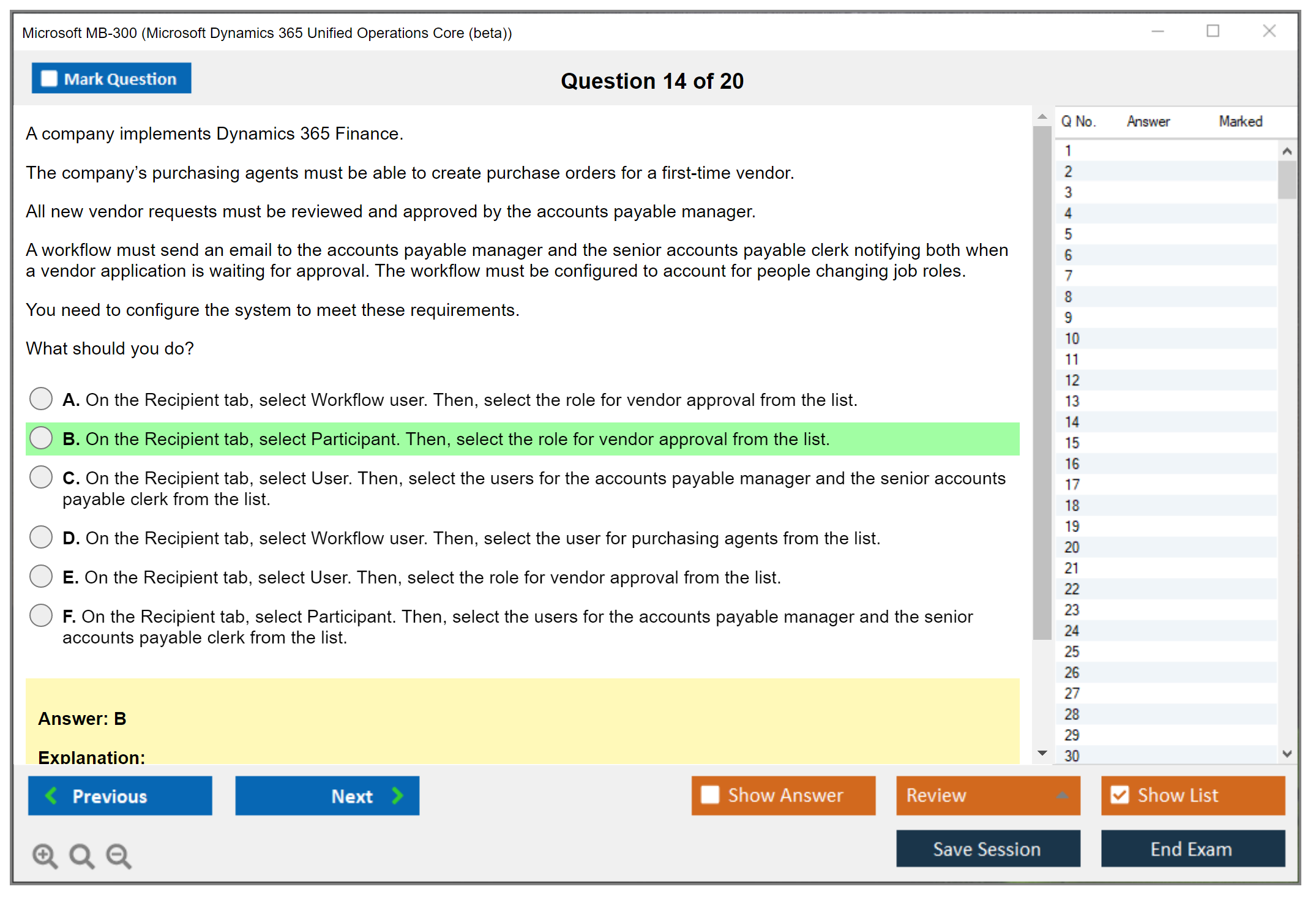Toggle the Mark Question checkbox
The width and height of the screenshot is (1316, 900).
[49, 79]
